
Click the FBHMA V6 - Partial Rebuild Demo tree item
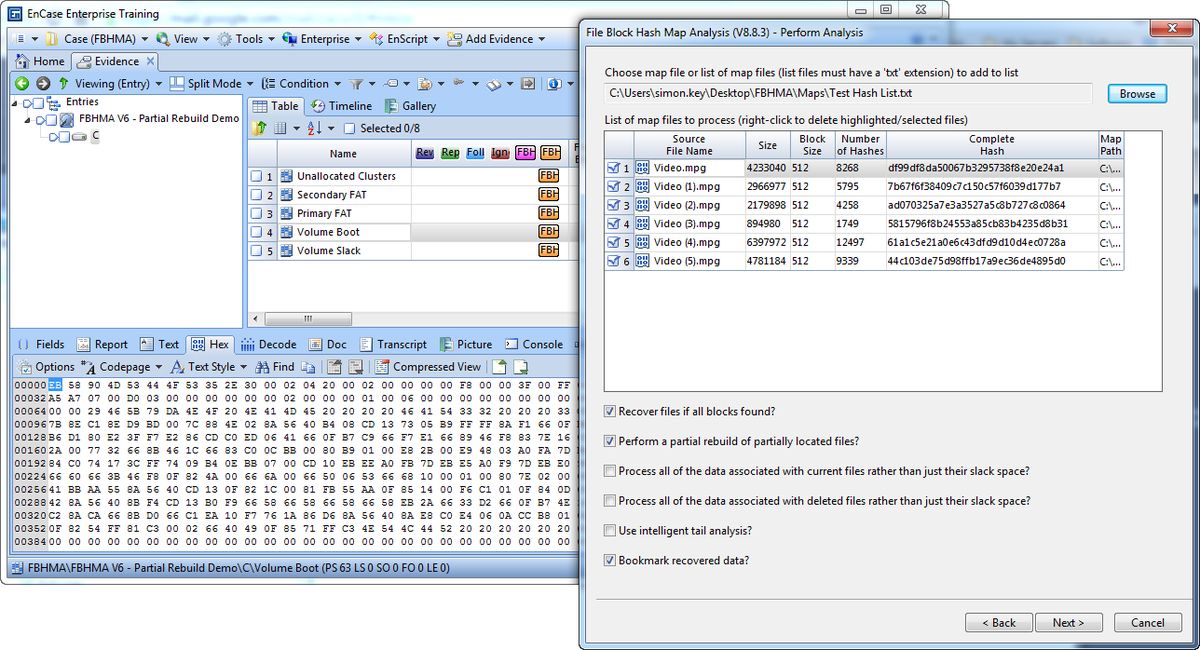(159, 118)
